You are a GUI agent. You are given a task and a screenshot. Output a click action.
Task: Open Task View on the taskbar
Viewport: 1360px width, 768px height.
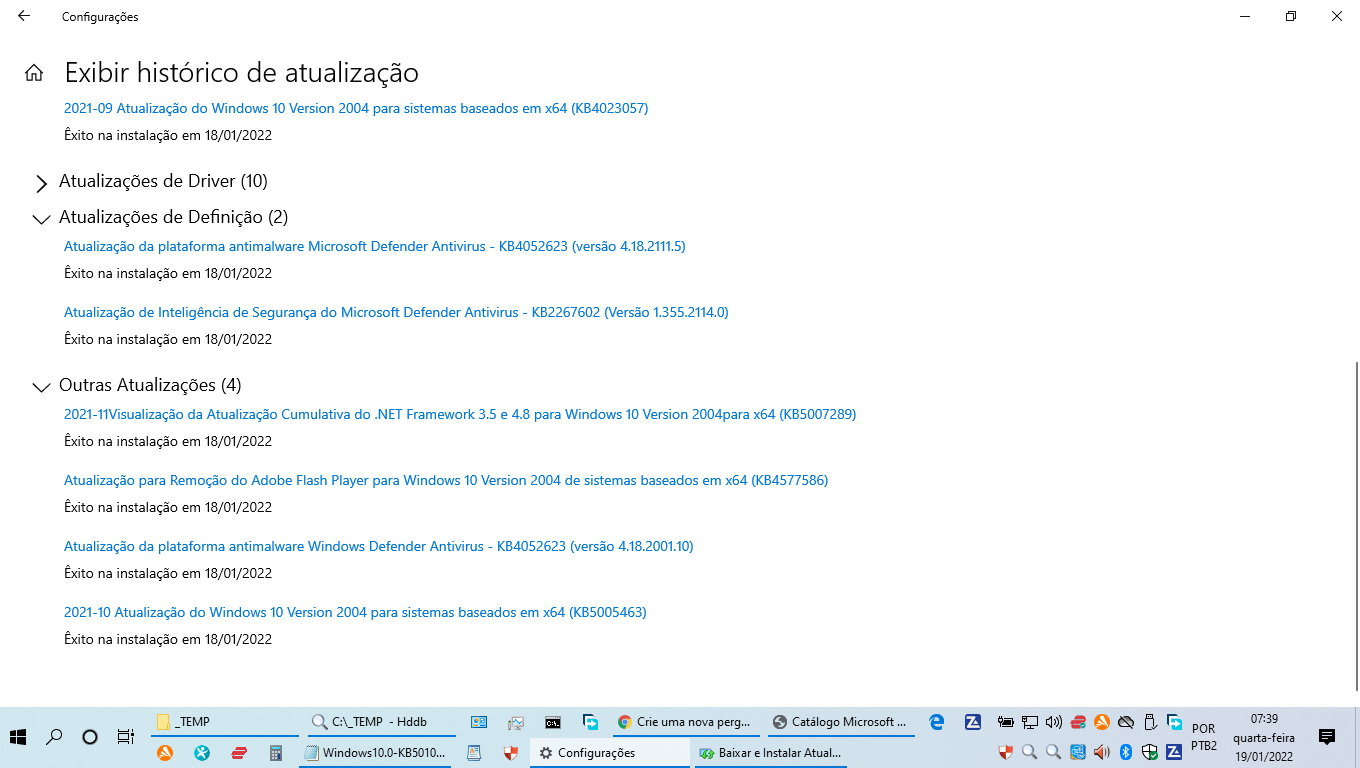click(x=126, y=737)
